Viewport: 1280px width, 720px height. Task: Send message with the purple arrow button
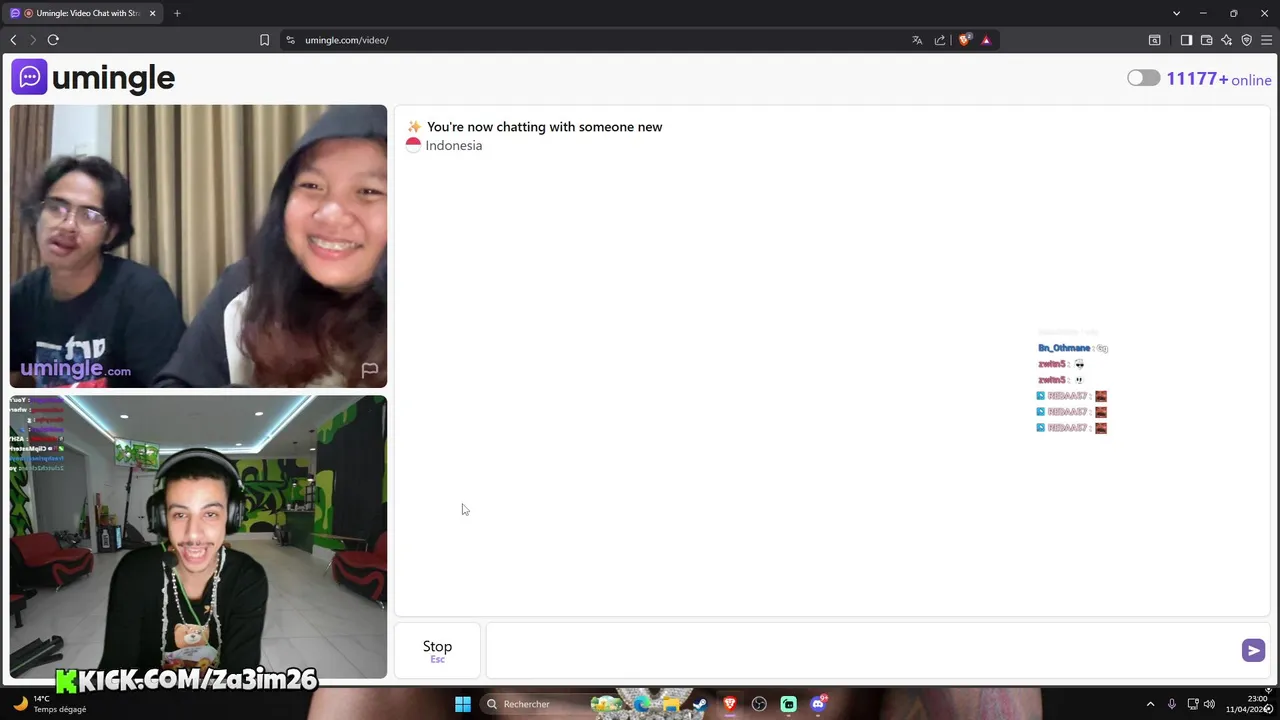1253,650
